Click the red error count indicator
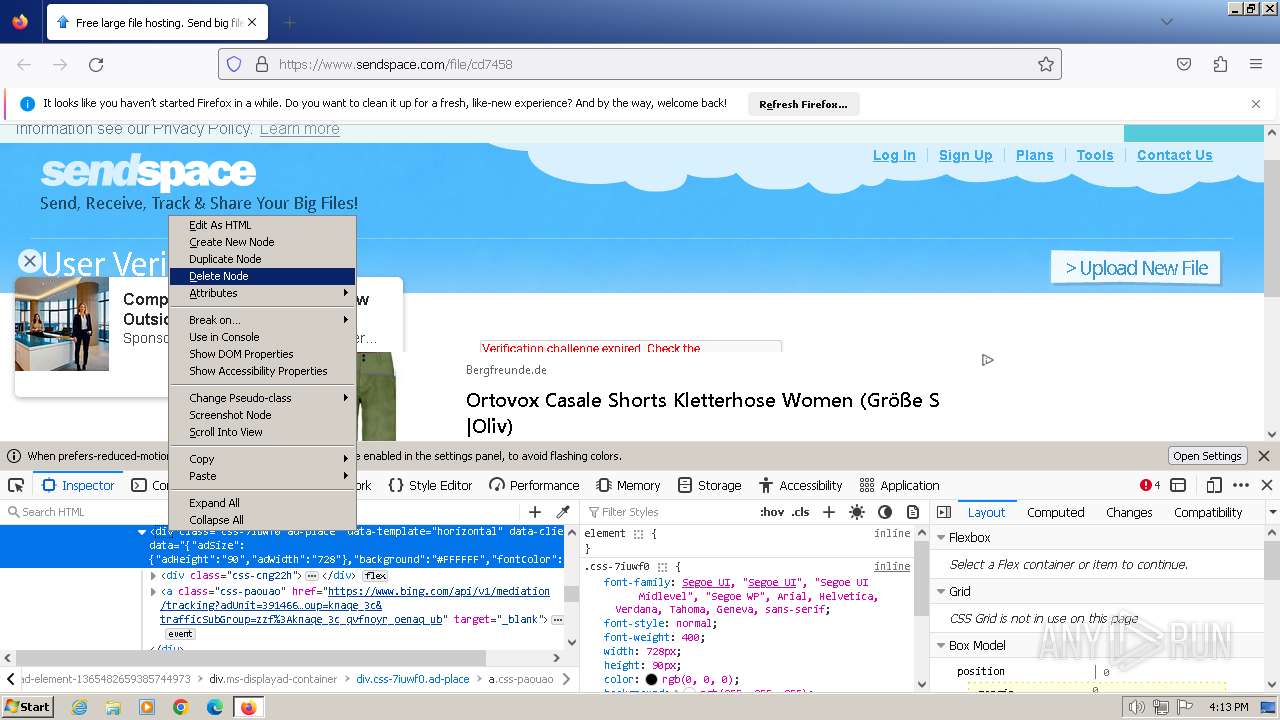Screen dimensions: 1280x720 [1150, 485]
